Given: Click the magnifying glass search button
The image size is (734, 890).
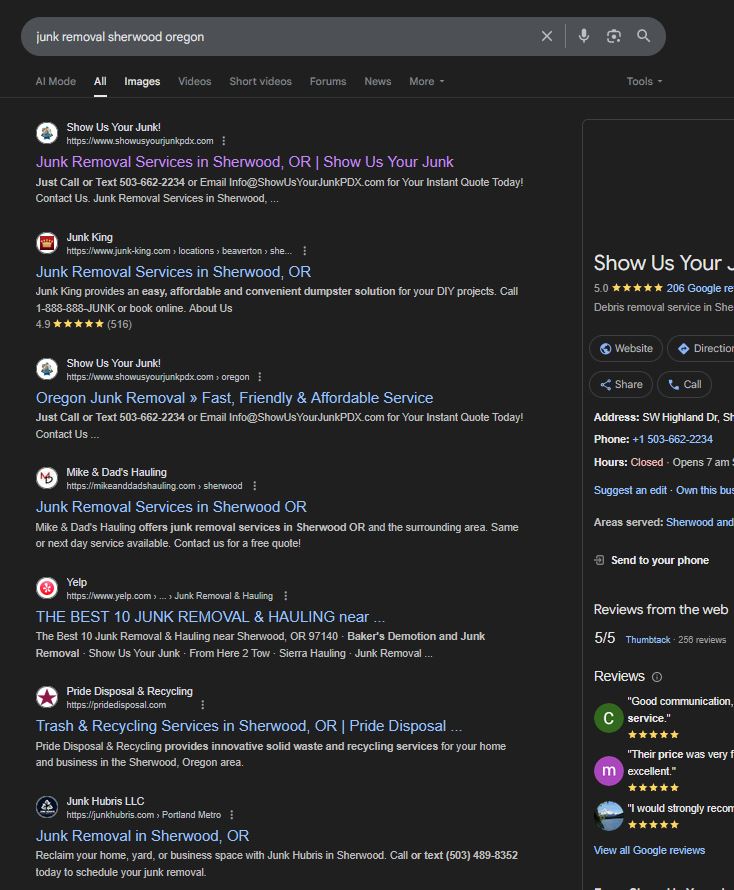Looking at the screenshot, I should pos(644,36).
